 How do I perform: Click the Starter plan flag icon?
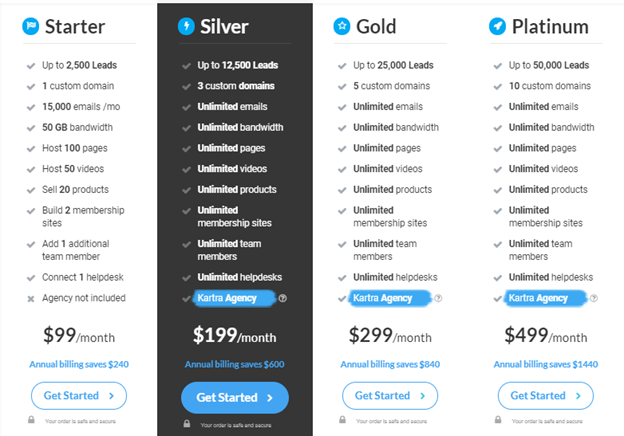click(x=31, y=26)
